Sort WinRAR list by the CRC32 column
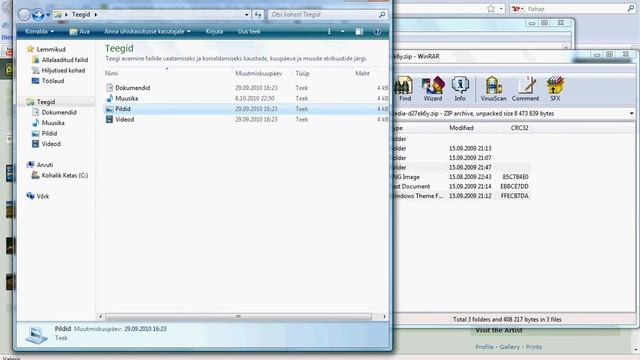Image resolution: width=640 pixels, height=360 pixels. tap(520, 128)
